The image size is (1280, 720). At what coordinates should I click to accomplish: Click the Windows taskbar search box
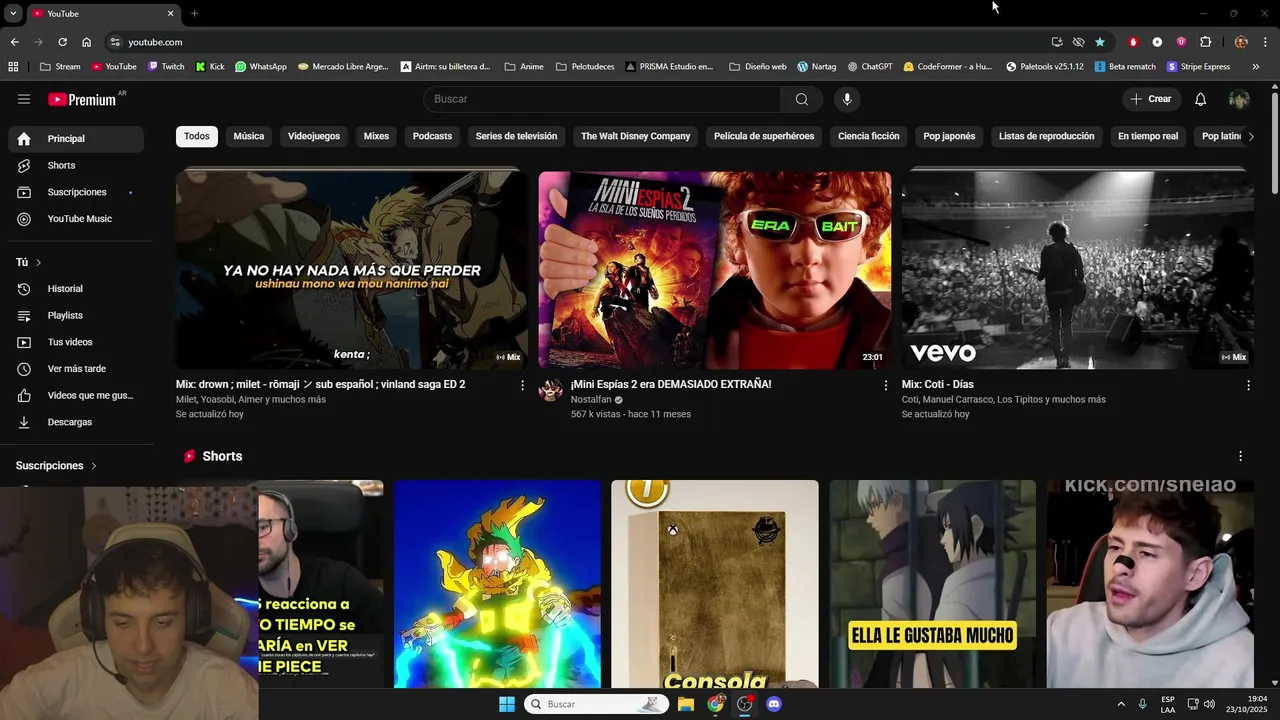click(596, 704)
